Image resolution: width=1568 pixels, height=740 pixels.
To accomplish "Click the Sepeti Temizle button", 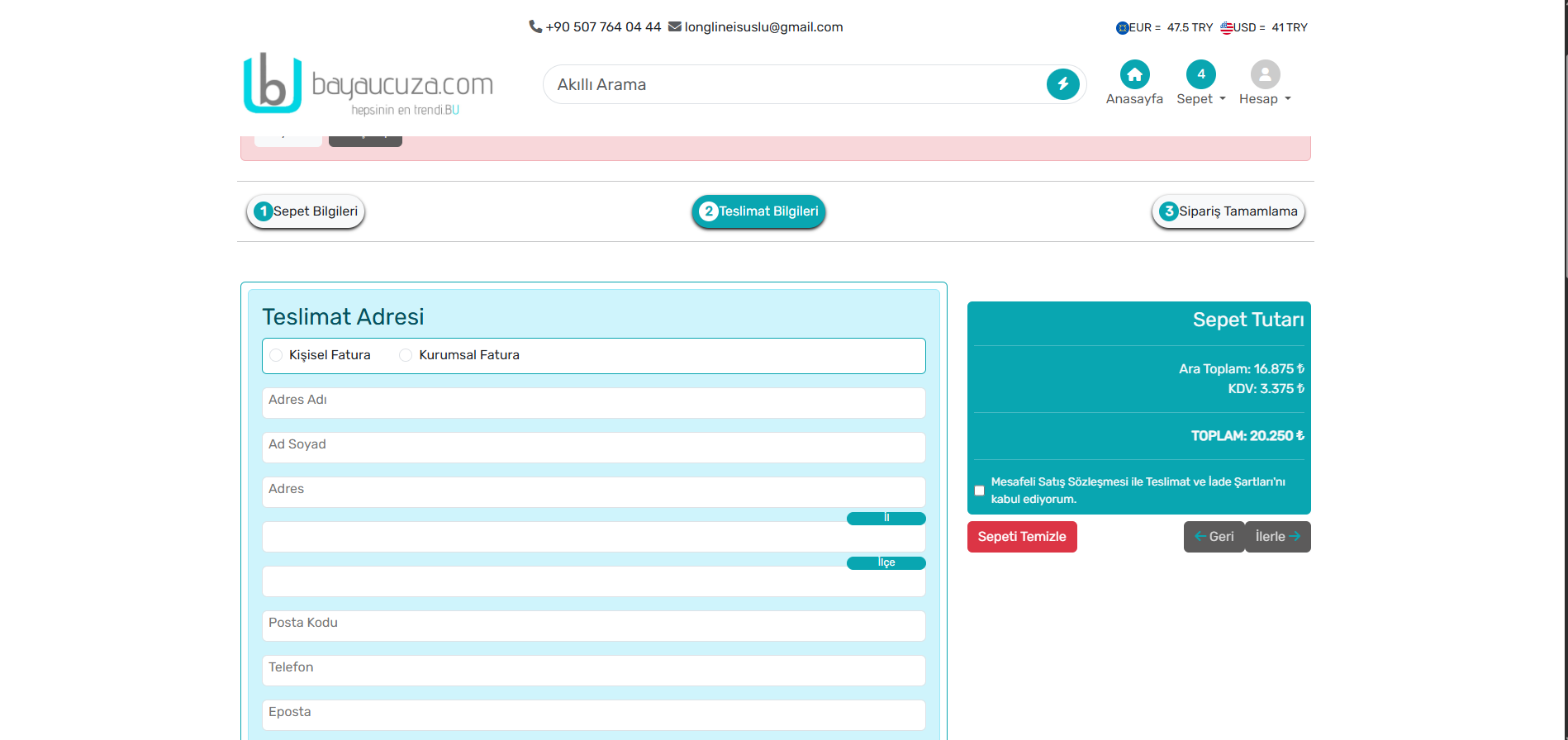I will point(1022,537).
